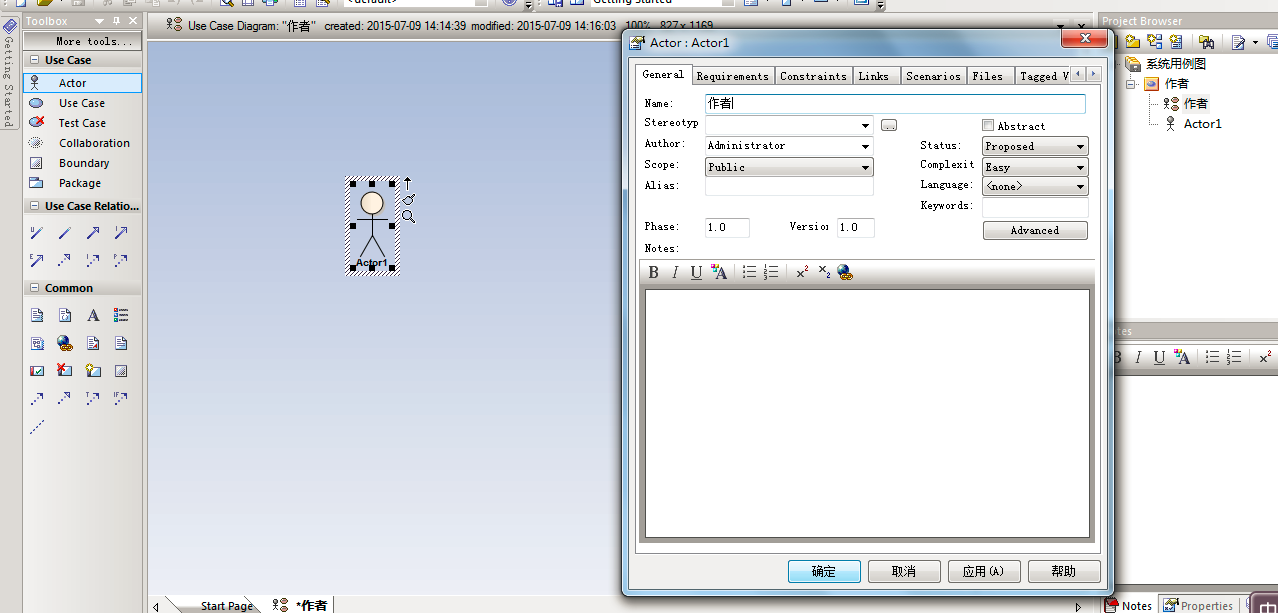This screenshot has width=1278, height=613.
Task: Apply underline in the Actor dialog notes toolbar
Action: 696,272
